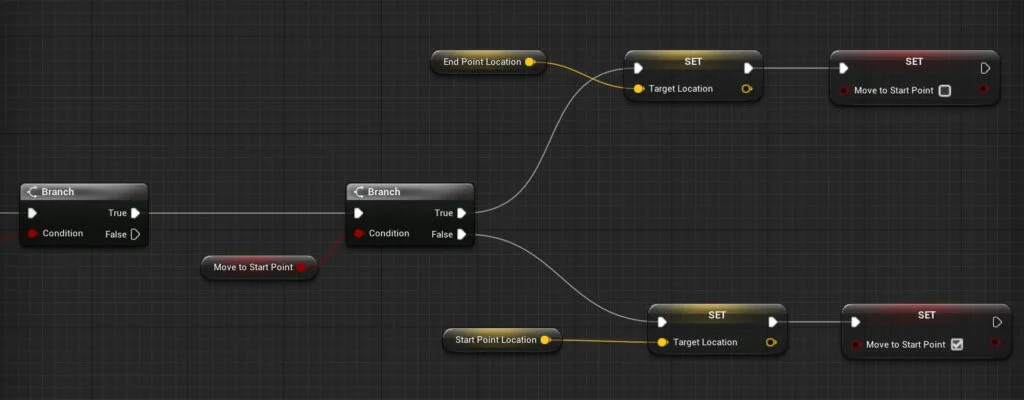Click False exec pin of the leftmost Branch node

(x=136, y=235)
